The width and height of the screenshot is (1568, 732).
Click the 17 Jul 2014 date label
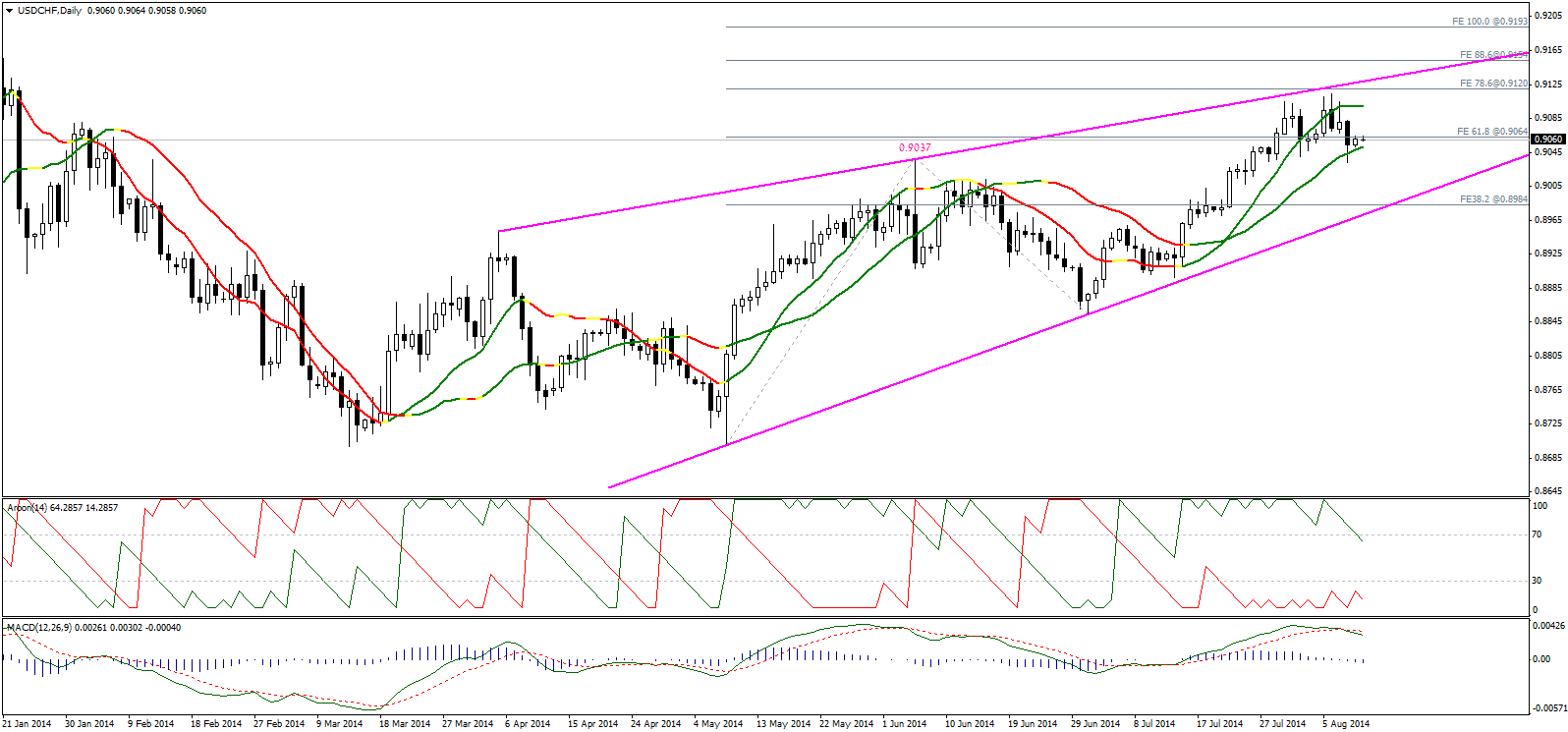1219,724
